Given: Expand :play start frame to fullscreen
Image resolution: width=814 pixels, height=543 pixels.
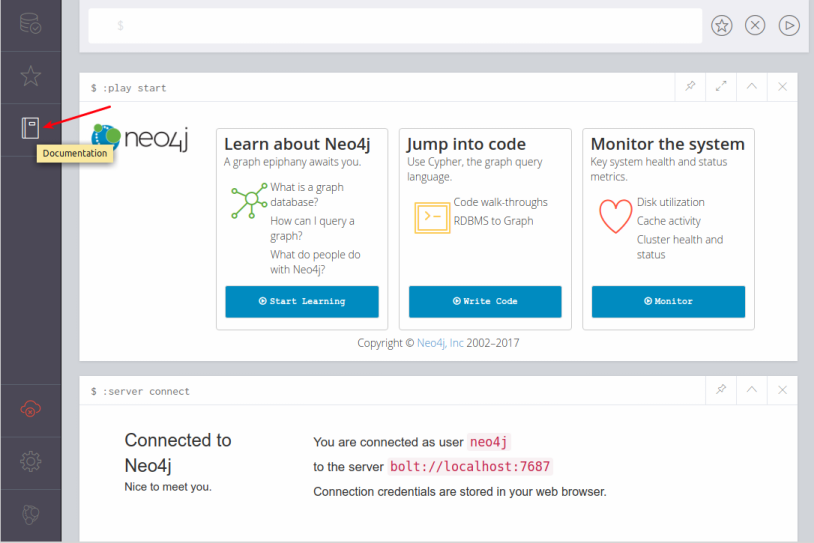Looking at the screenshot, I should [x=721, y=87].
